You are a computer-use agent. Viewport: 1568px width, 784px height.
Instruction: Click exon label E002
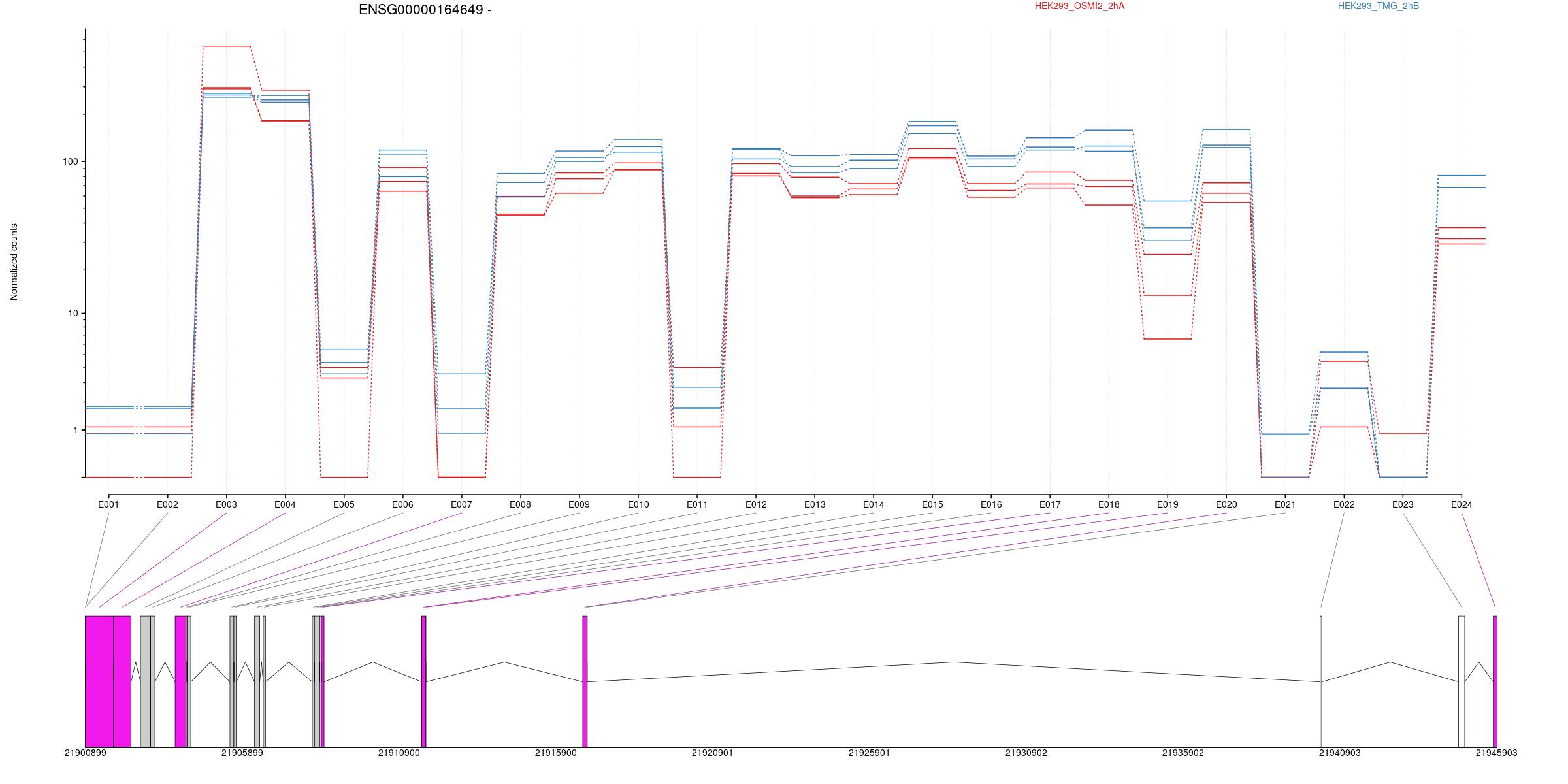point(167,504)
